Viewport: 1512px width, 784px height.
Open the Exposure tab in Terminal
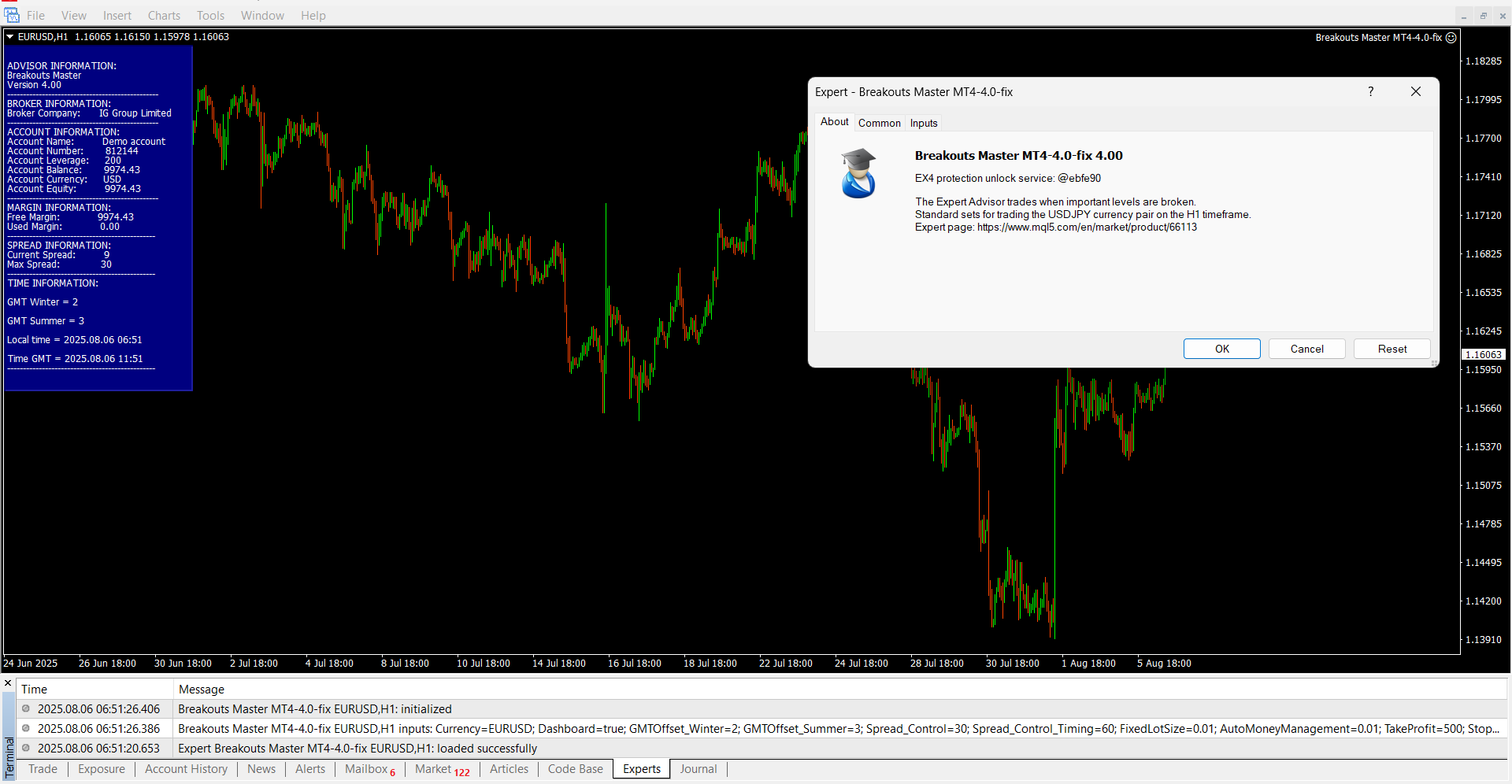(x=102, y=769)
